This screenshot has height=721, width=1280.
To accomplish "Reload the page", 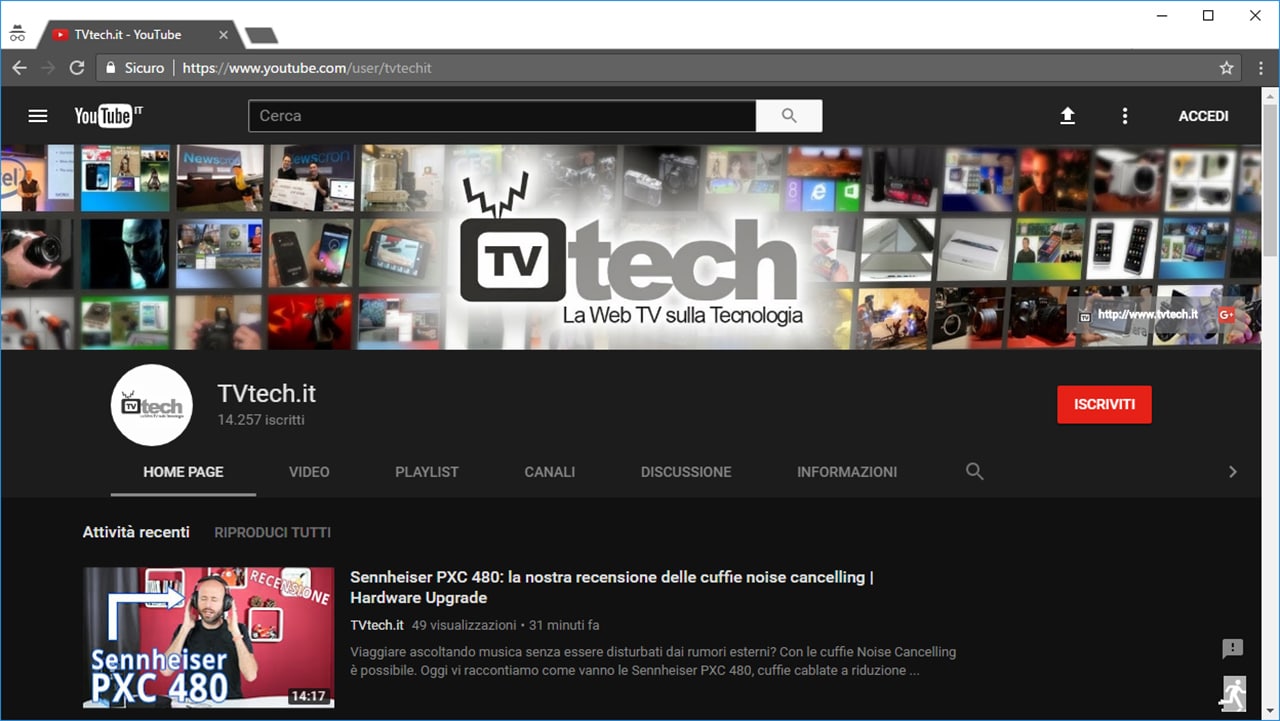I will (x=77, y=68).
